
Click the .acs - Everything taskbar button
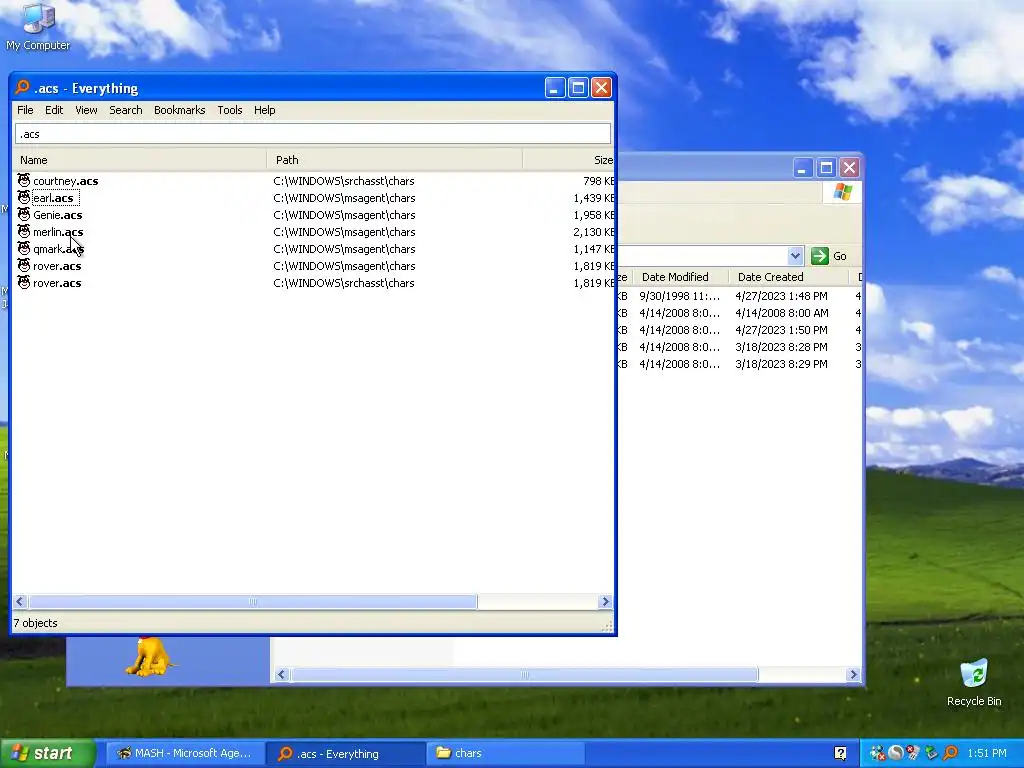(345, 753)
